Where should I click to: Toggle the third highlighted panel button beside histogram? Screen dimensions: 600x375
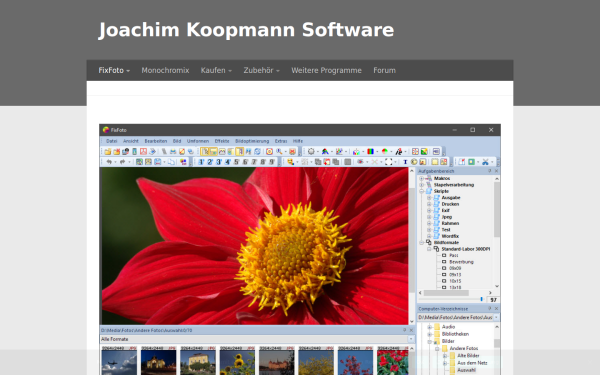click(x=240, y=152)
